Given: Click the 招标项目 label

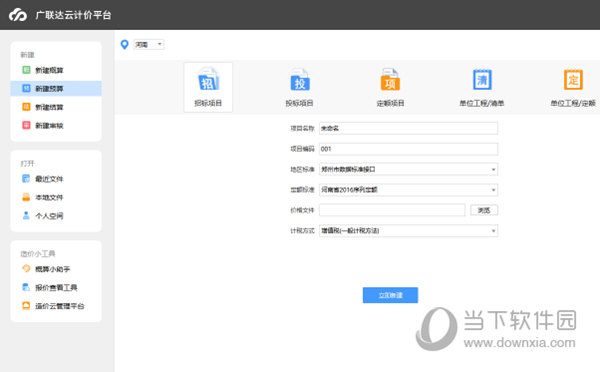Looking at the screenshot, I should point(208,103).
